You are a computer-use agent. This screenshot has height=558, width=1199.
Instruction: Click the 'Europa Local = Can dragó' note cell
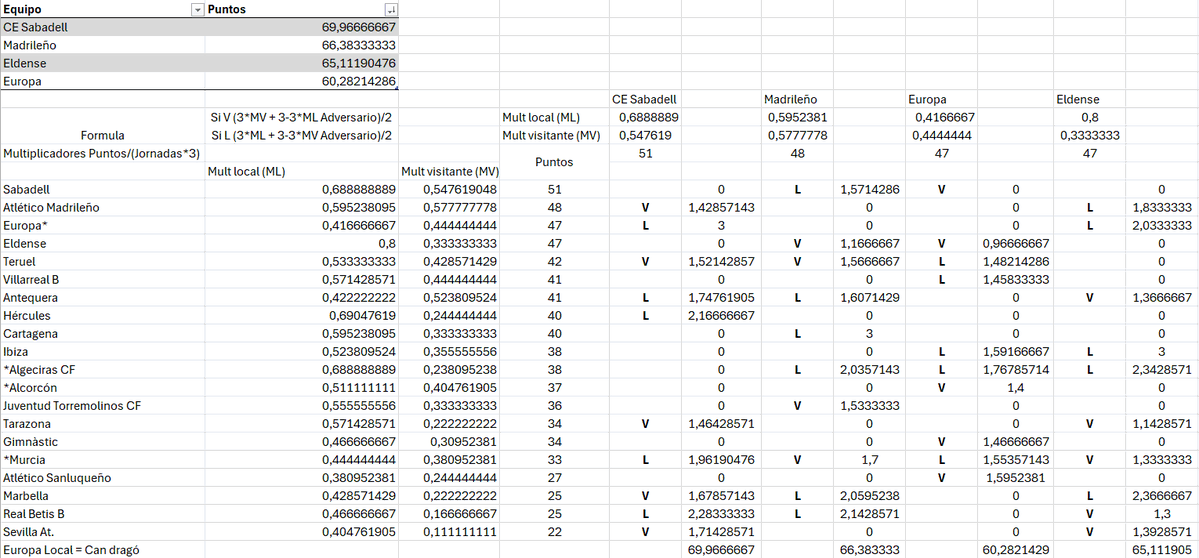click(102, 550)
